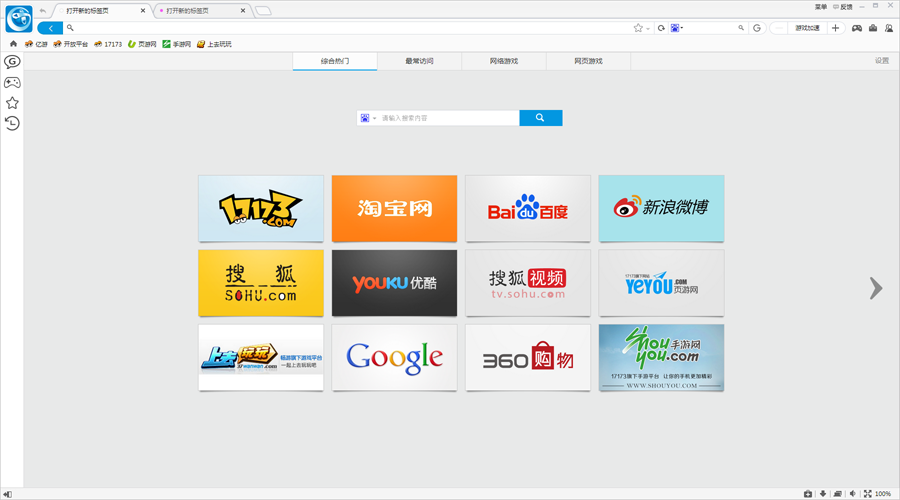The width and height of the screenshot is (900, 500).
Task: Click the gamepad icon in top-right toolbar
Action: click(857, 28)
